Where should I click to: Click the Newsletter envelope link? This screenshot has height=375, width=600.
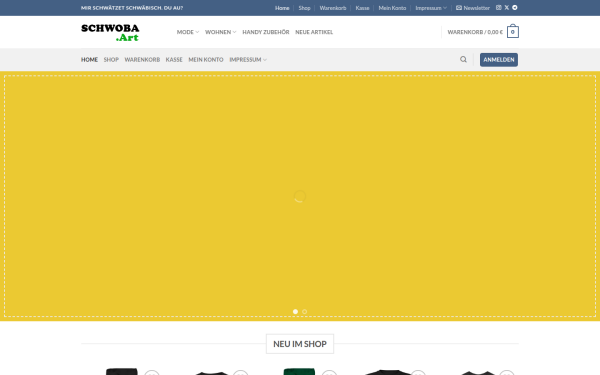coord(473,8)
